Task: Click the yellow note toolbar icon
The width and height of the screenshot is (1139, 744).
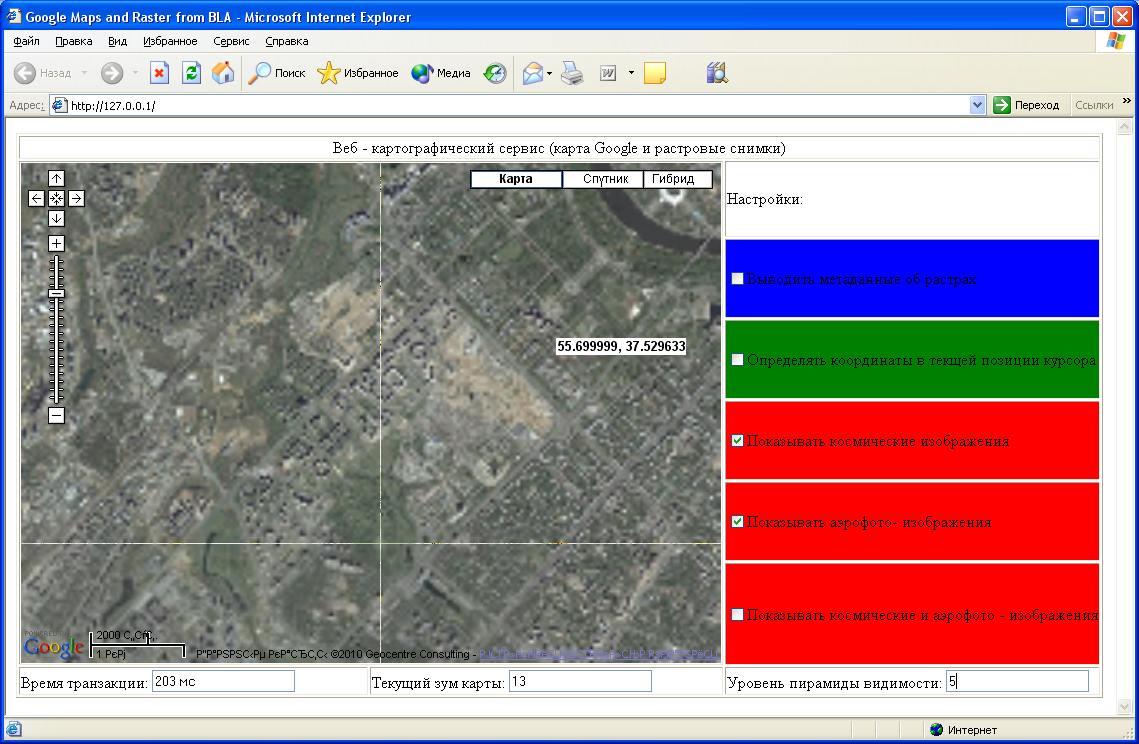Action: 654,73
